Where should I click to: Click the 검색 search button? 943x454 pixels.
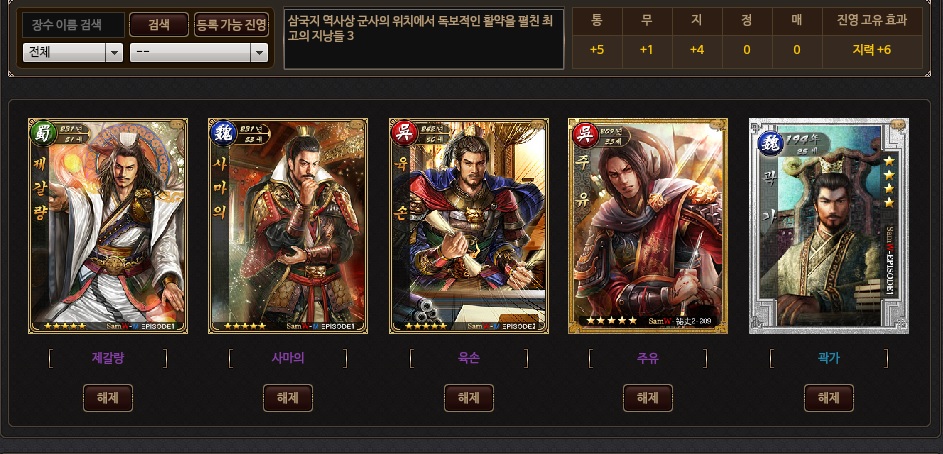(x=159, y=25)
